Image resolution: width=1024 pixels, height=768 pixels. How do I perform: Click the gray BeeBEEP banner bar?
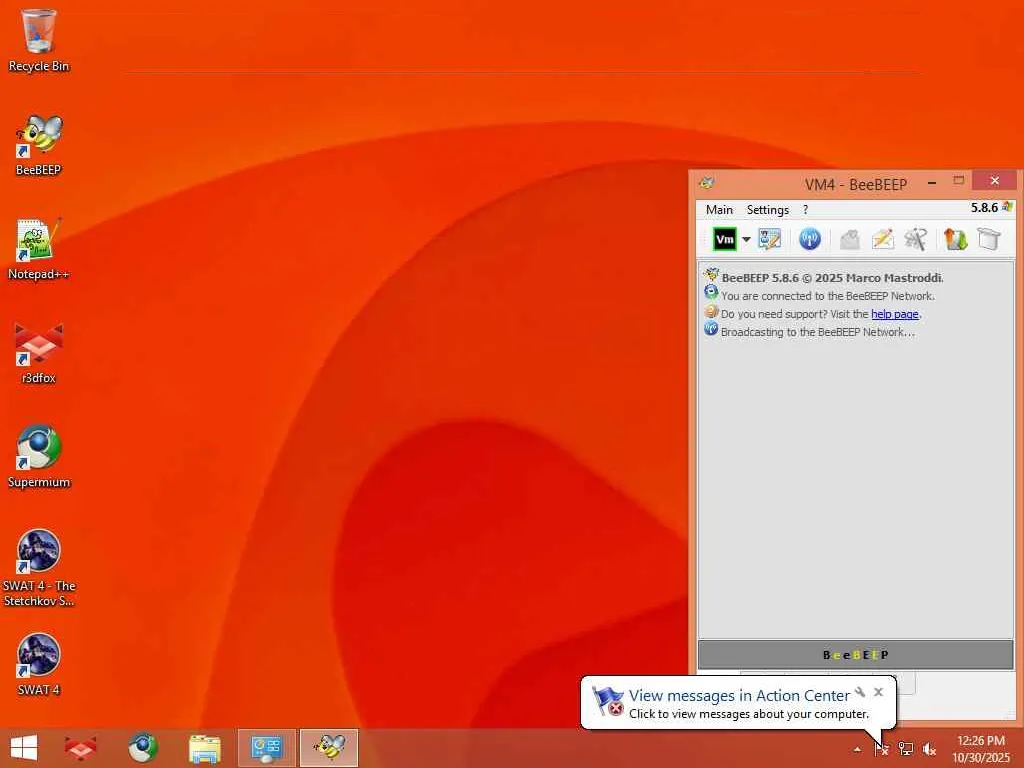pos(856,654)
